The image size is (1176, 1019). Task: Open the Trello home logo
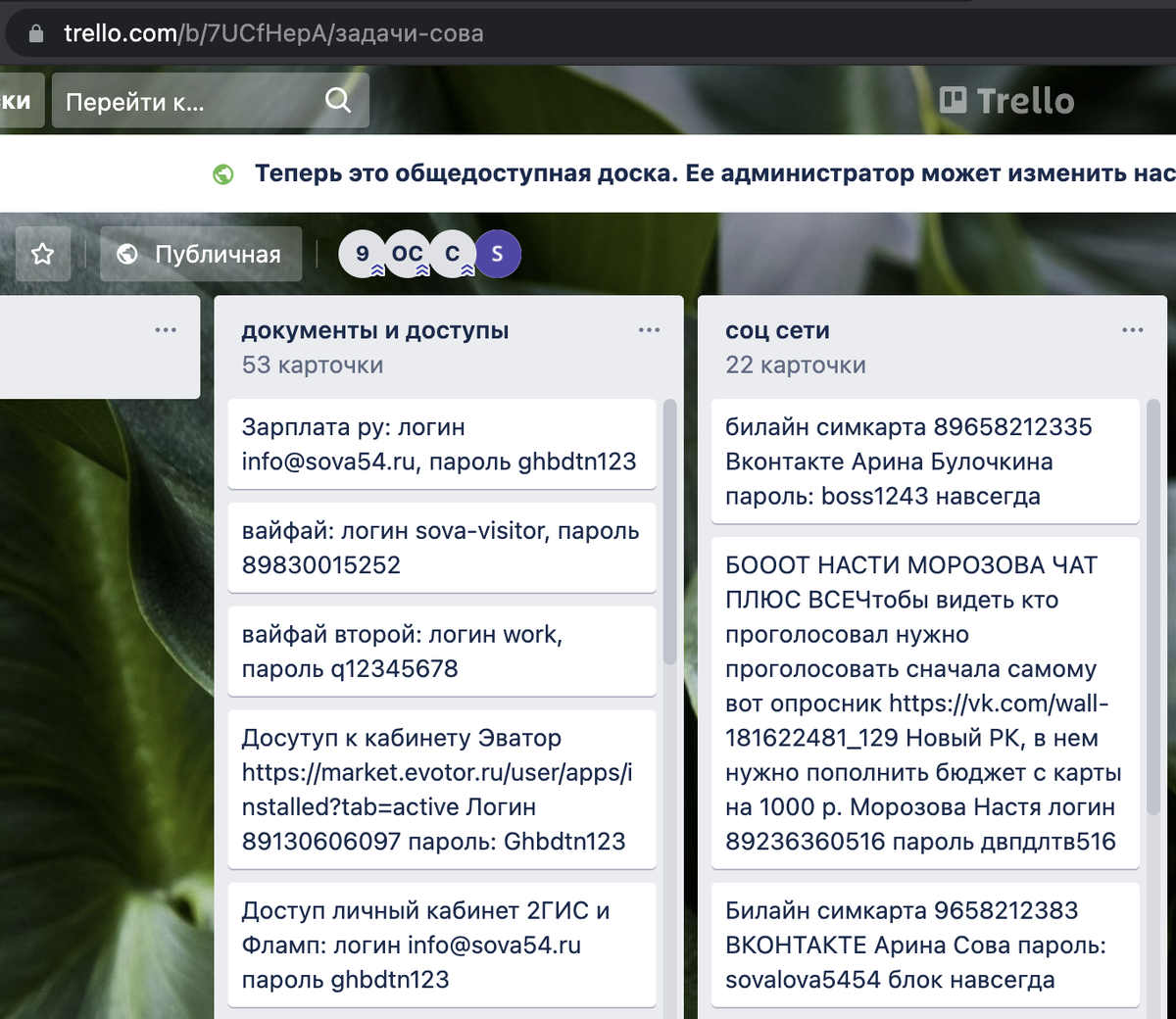point(1006,100)
